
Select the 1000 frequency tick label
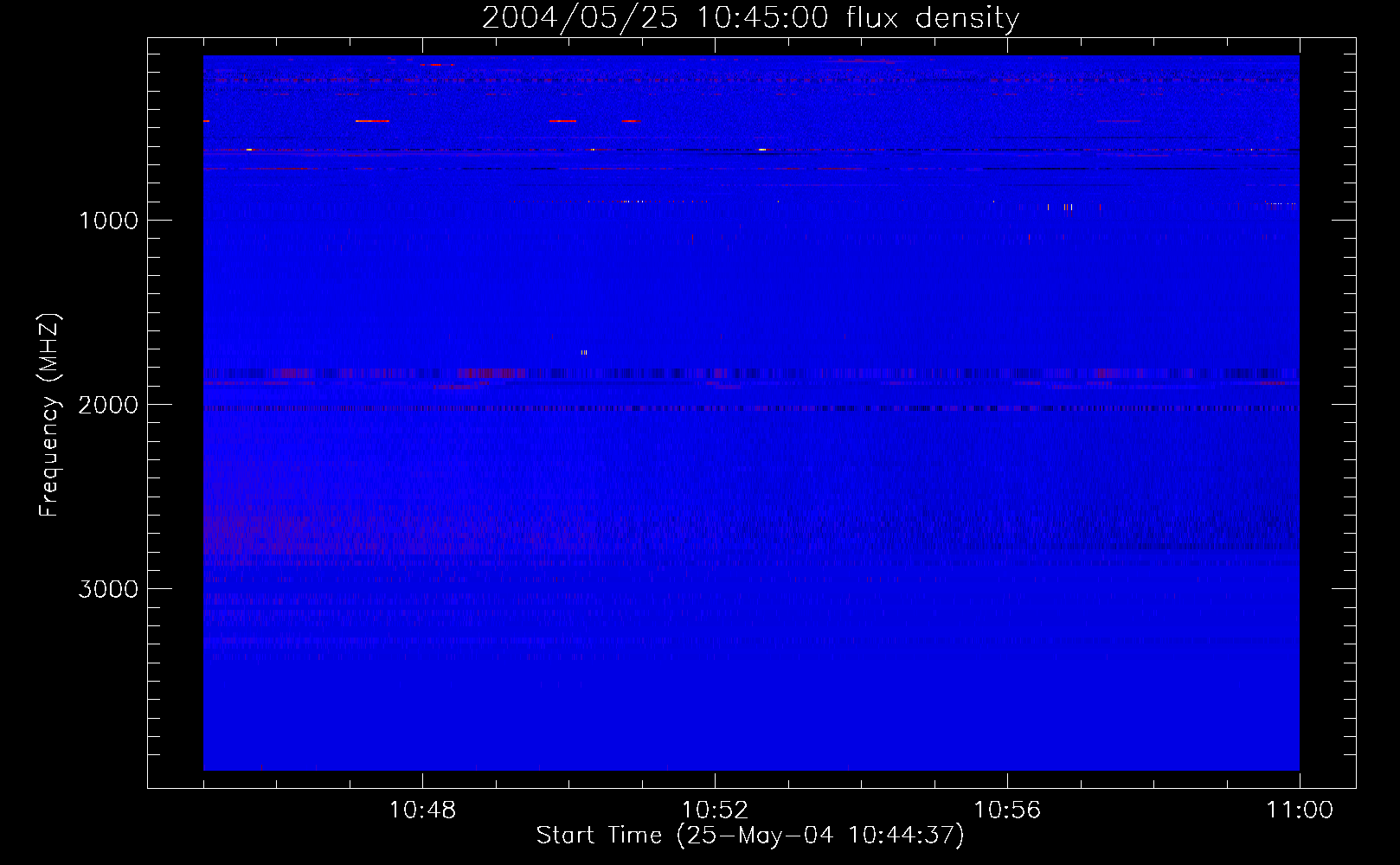[x=108, y=221]
